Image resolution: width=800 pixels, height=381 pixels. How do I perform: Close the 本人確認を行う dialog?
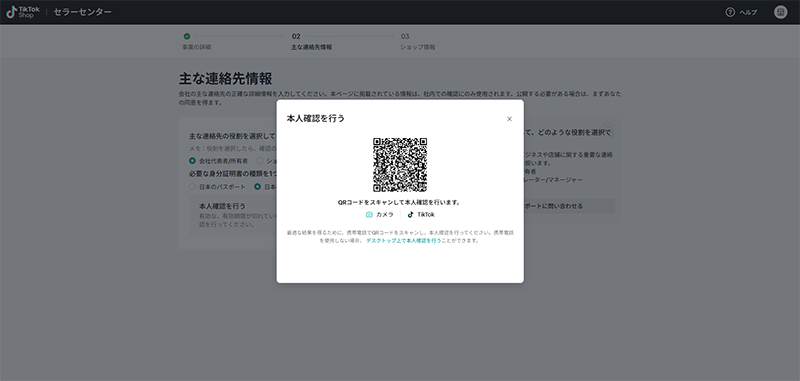(x=509, y=119)
